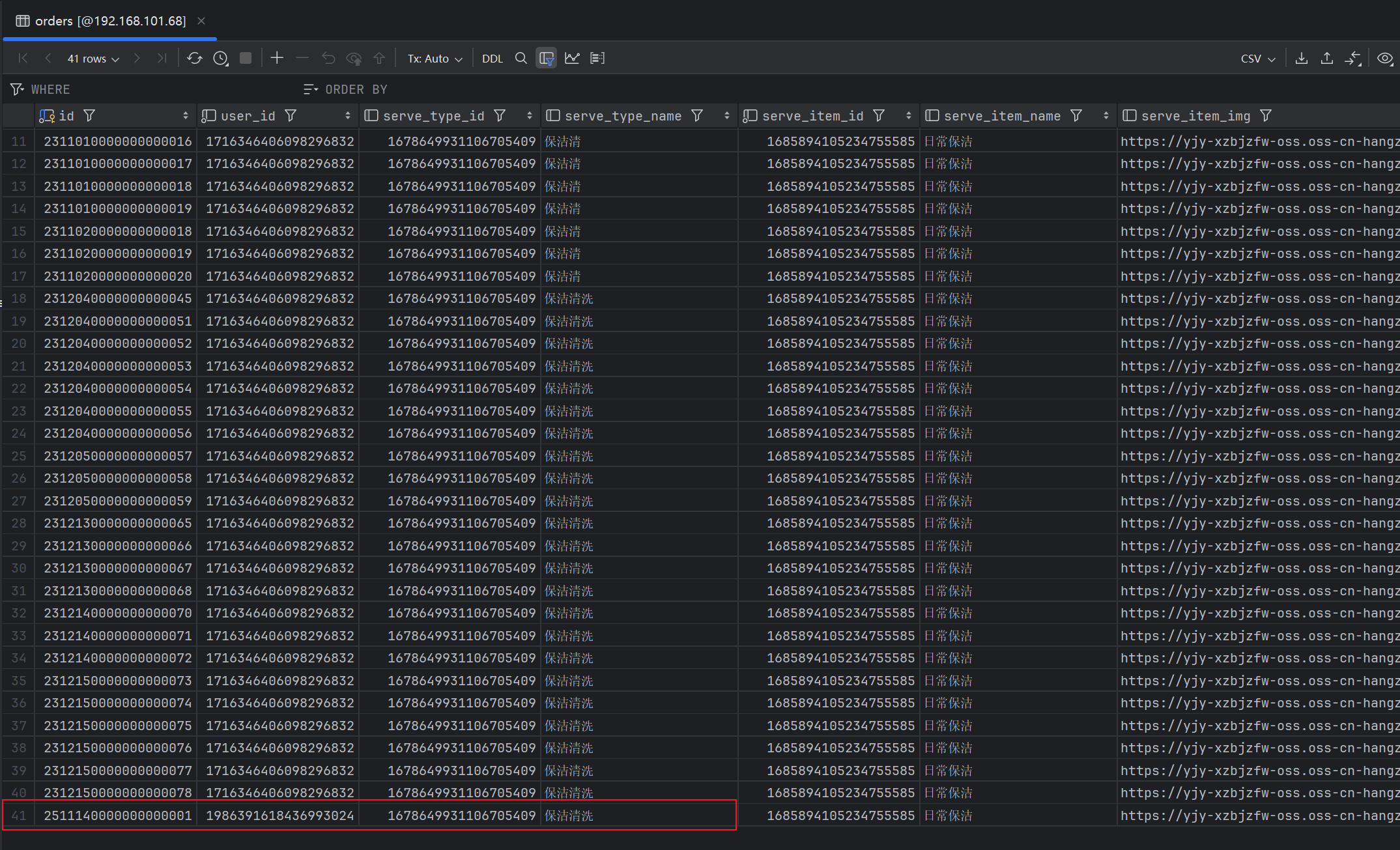Click the Add Row plus icon
The width and height of the screenshot is (1400, 850).
277,58
